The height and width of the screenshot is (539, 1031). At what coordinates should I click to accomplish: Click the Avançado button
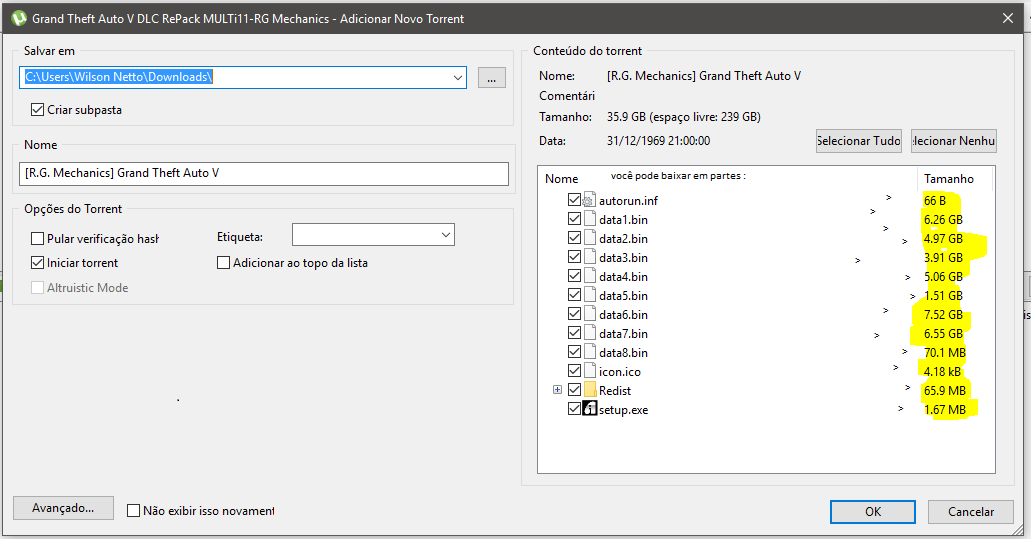pos(63,508)
